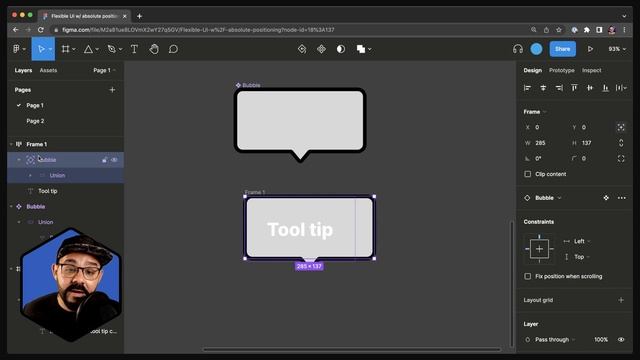This screenshot has width=640, height=360.
Task: Open the zoom level dropdown
Action: point(617,49)
